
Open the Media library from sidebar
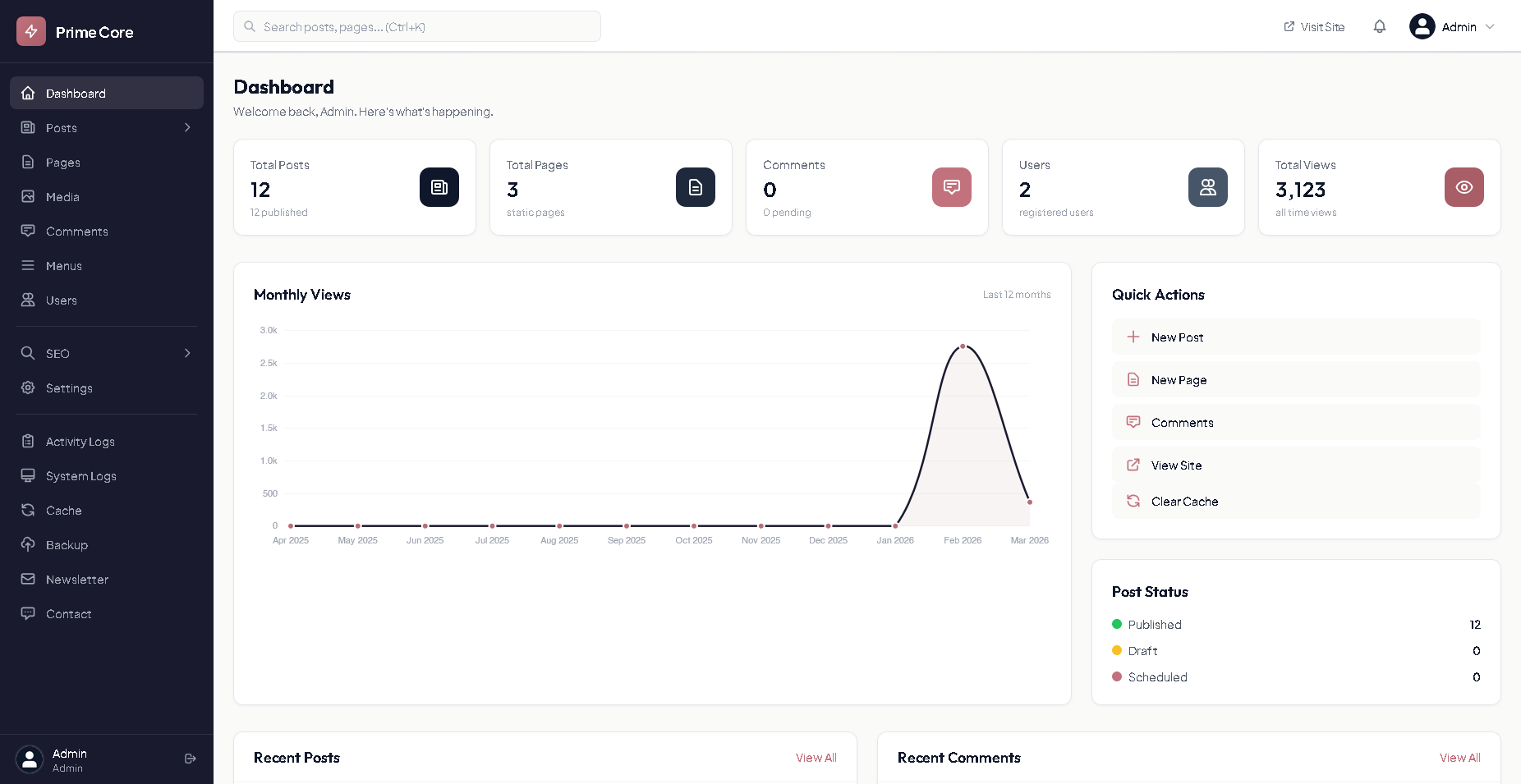62,196
